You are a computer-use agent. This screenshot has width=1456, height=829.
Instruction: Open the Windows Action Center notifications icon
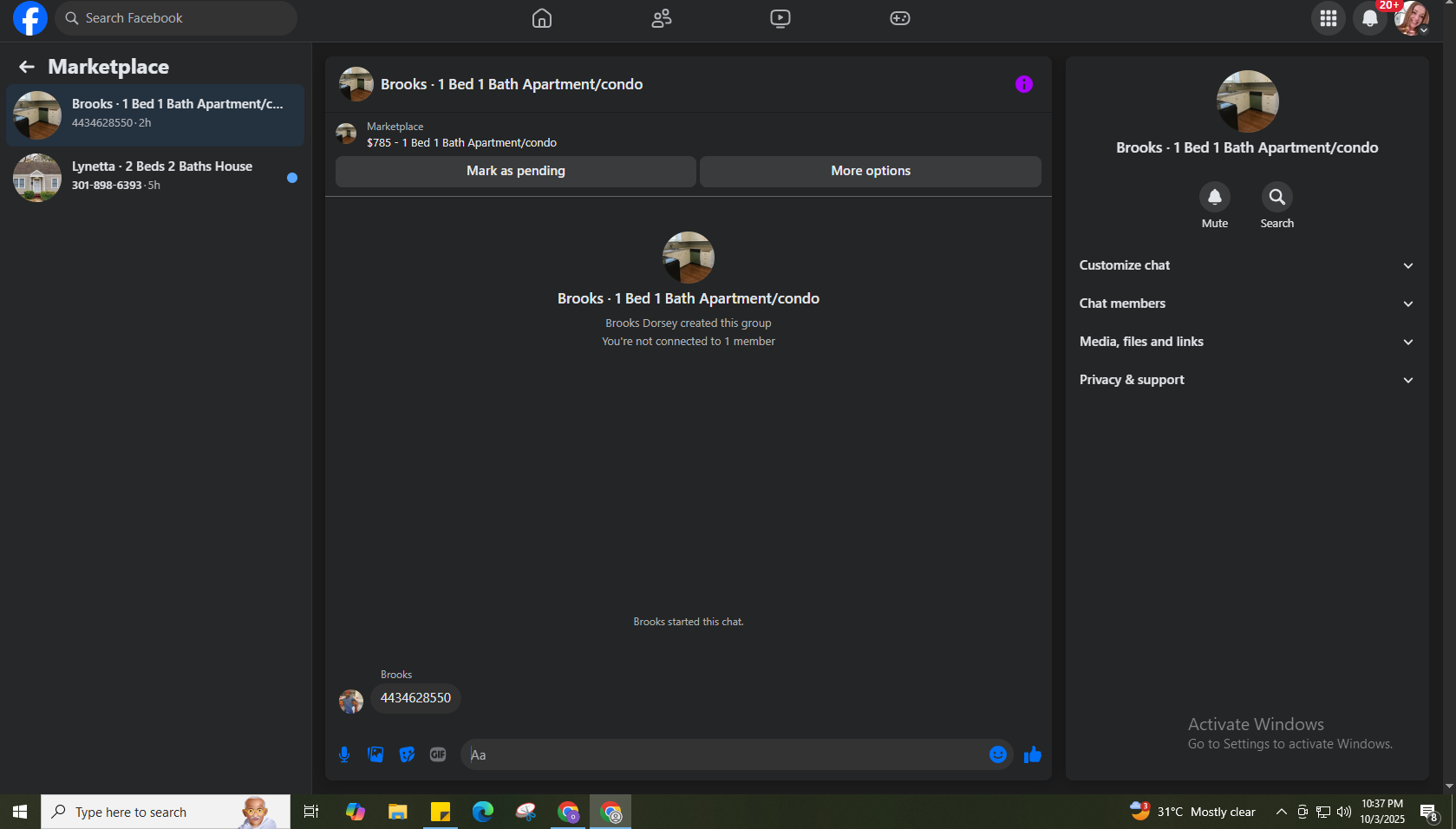(x=1429, y=812)
